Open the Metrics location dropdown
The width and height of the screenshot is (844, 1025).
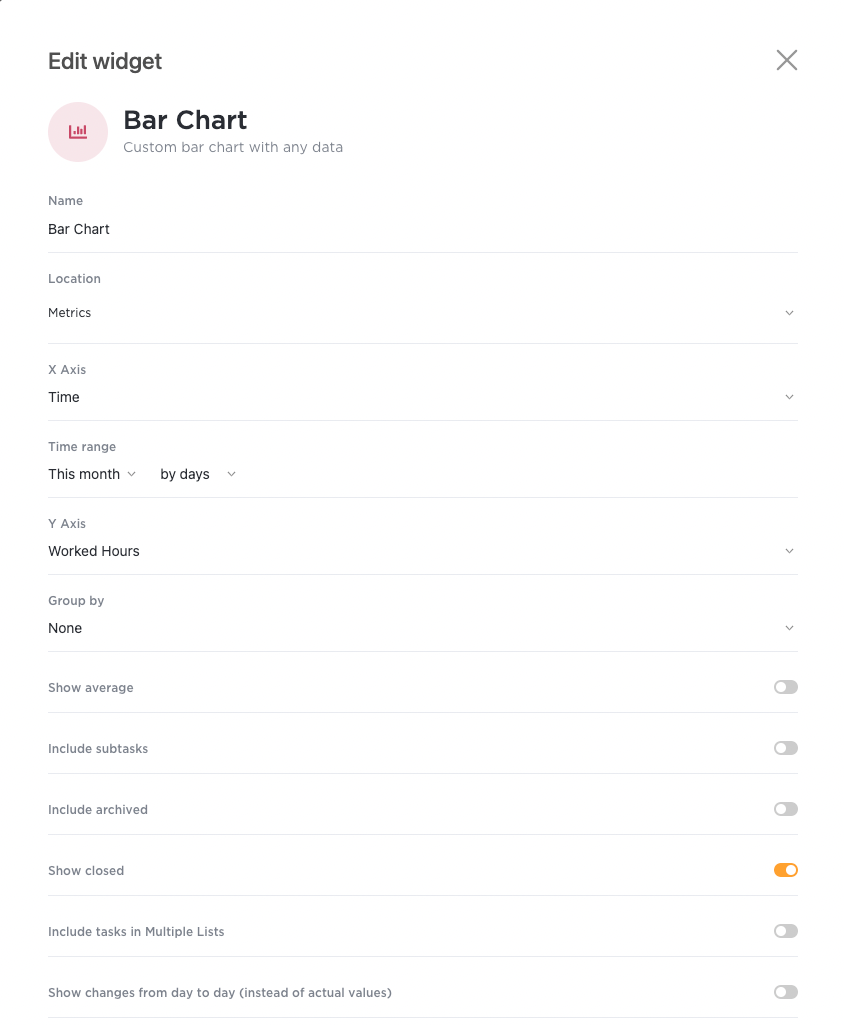[422, 313]
